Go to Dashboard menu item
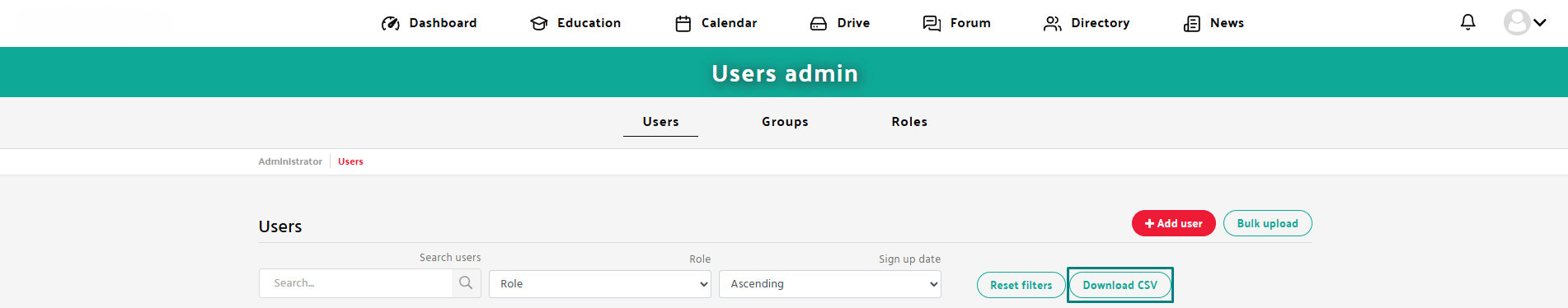1568x308 pixels. [x=443, y=23]
